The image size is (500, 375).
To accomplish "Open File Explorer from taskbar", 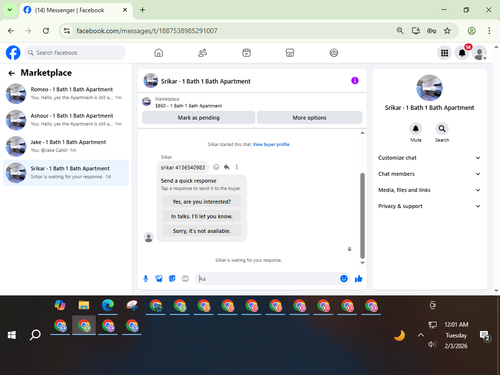I will pos(84,305).
